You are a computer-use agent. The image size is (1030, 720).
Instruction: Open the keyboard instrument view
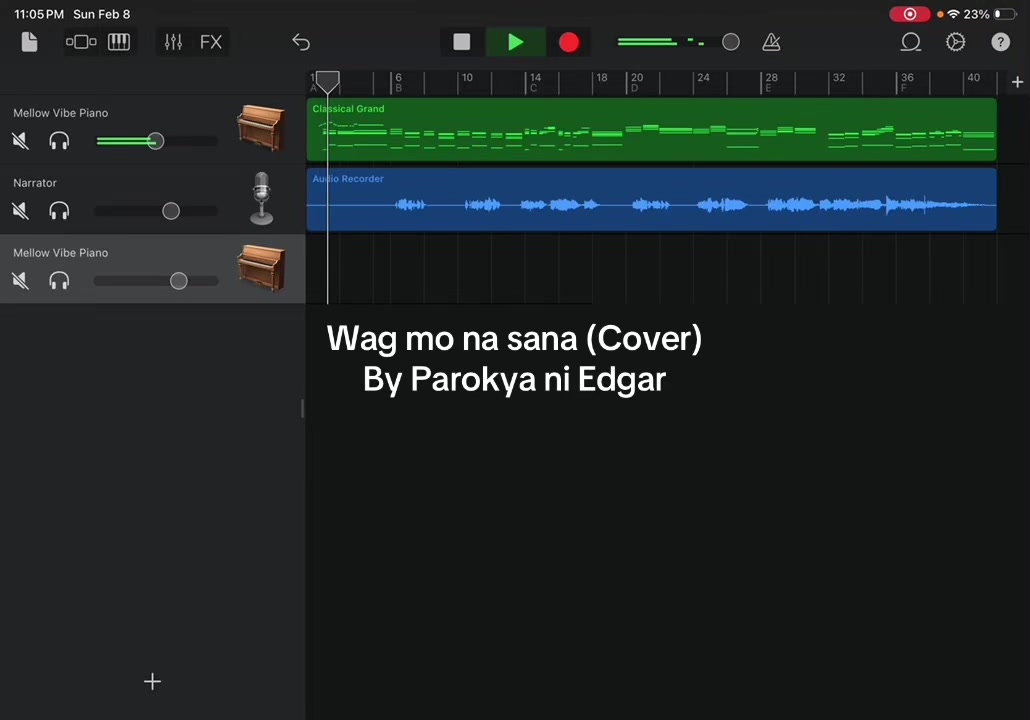pyautogui.click(x=119, y=42)
